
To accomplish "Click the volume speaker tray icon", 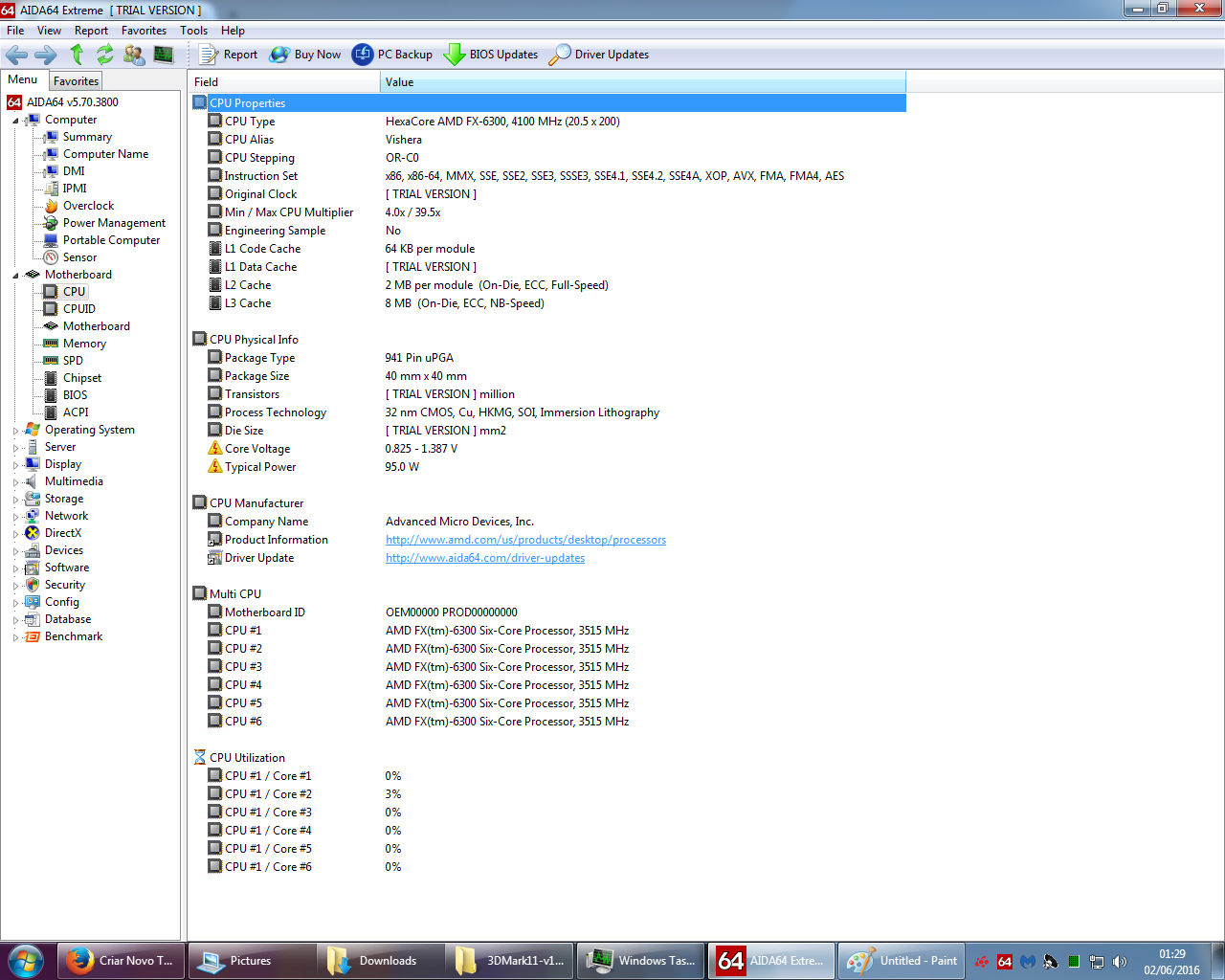I will click(1120, 962).
